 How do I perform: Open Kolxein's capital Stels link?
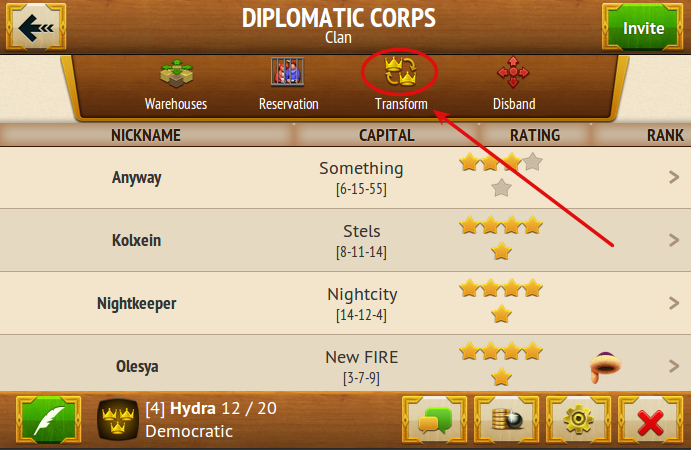tap(361, 231)
